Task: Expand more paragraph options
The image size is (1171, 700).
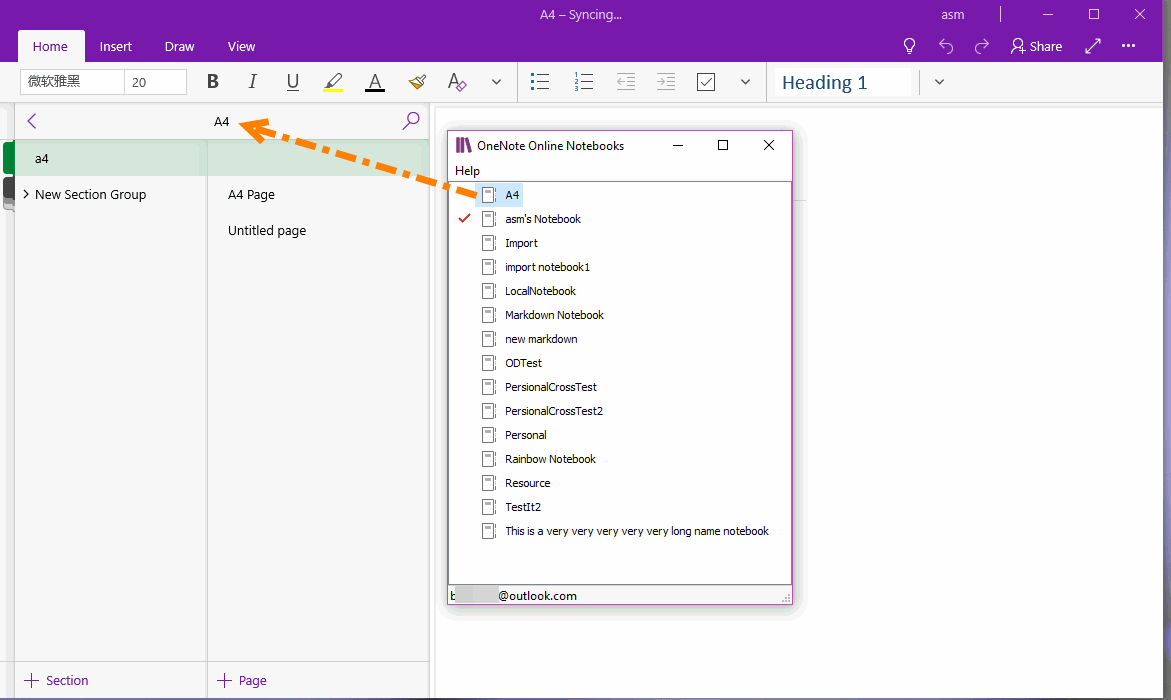Action: click(x=745, y=82)
